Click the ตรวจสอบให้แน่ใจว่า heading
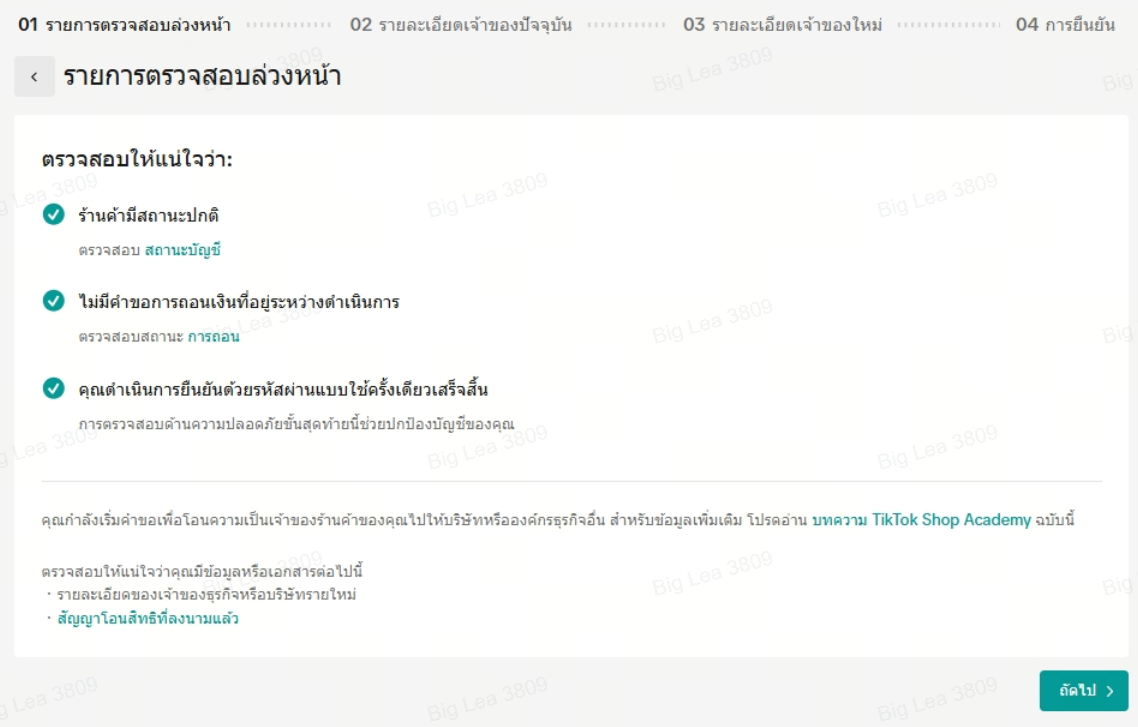 [137, 159]
